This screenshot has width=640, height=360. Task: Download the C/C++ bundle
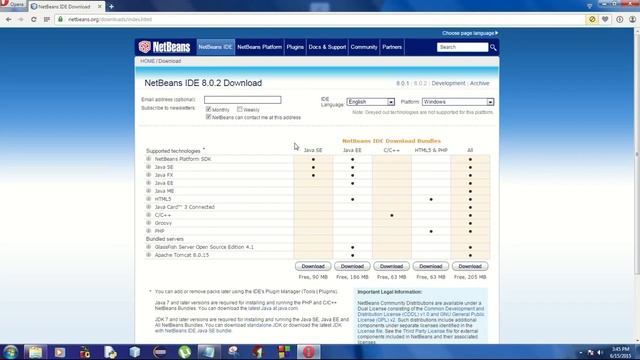(x=391, y=266)
